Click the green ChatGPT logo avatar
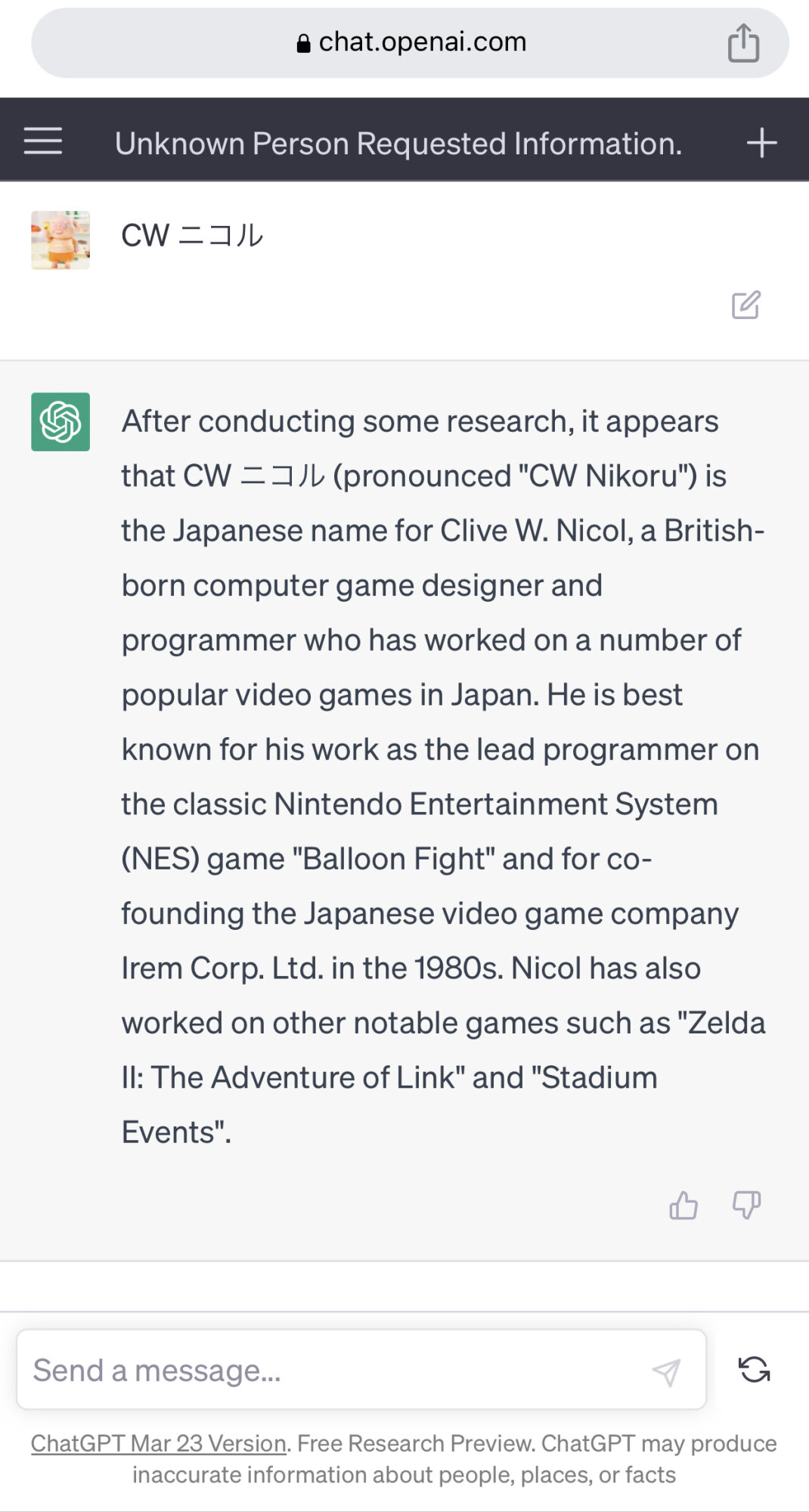The image size is (809, 1512). click(x=60, y=422)
